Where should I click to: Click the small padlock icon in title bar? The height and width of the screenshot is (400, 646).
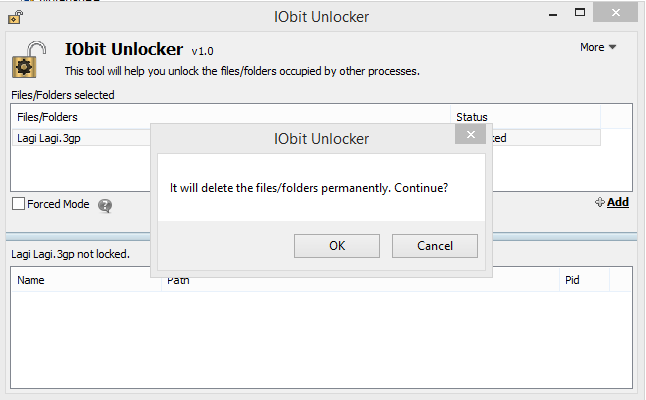(15, 15)
